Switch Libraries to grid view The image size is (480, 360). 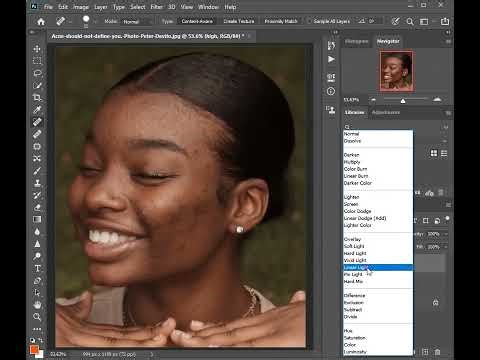(434, 153)
